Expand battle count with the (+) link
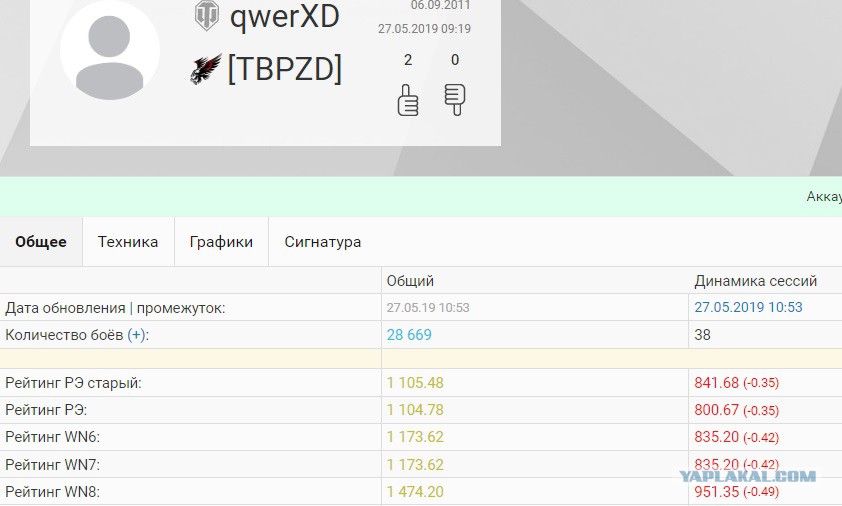This screenshot has width=842, height=506. click(136, 335)
